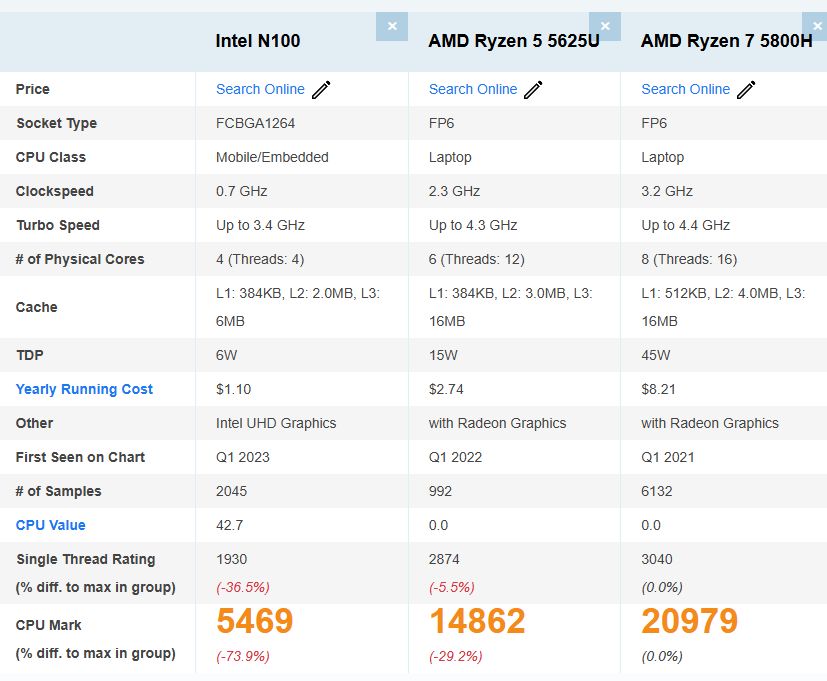Image resolution: width=827 pixels, height=681 pixels.
Task: Click the 2.3 GHz clockspeed value
Action: 454,191
